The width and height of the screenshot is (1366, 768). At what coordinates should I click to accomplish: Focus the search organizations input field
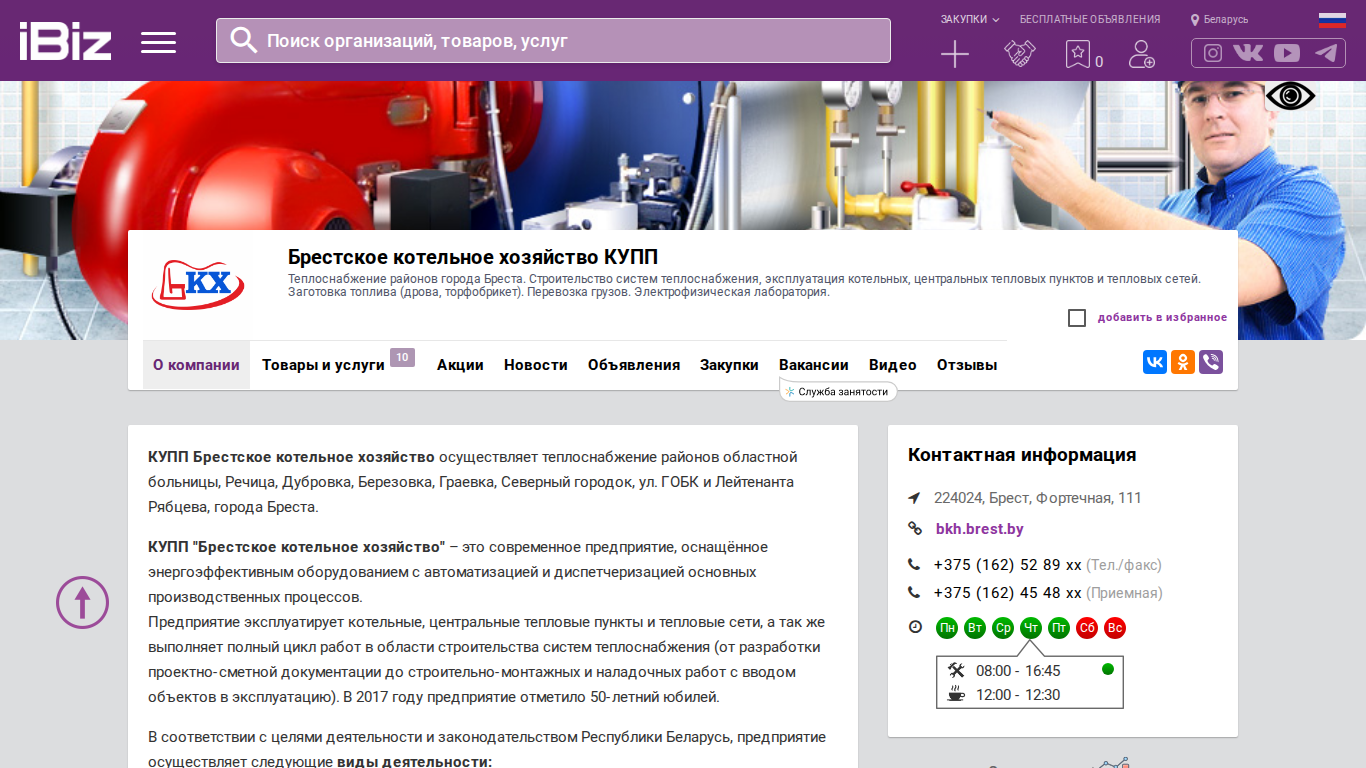click(553, 41)
